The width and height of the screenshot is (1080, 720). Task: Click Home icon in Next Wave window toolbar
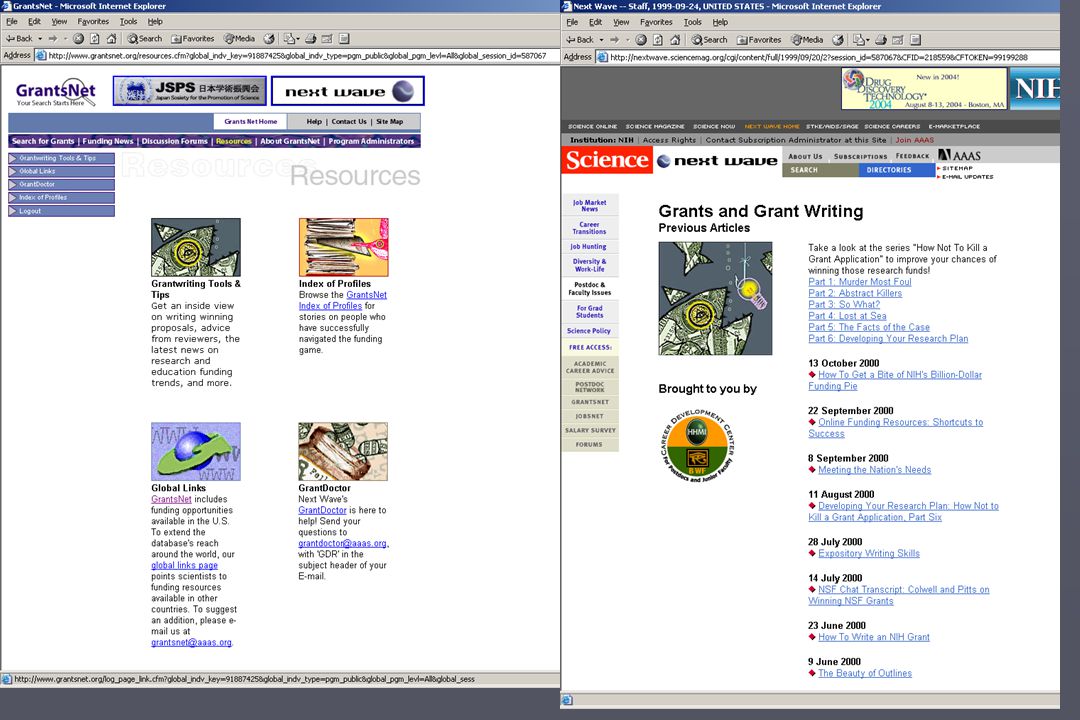click(x=674, y=39)
